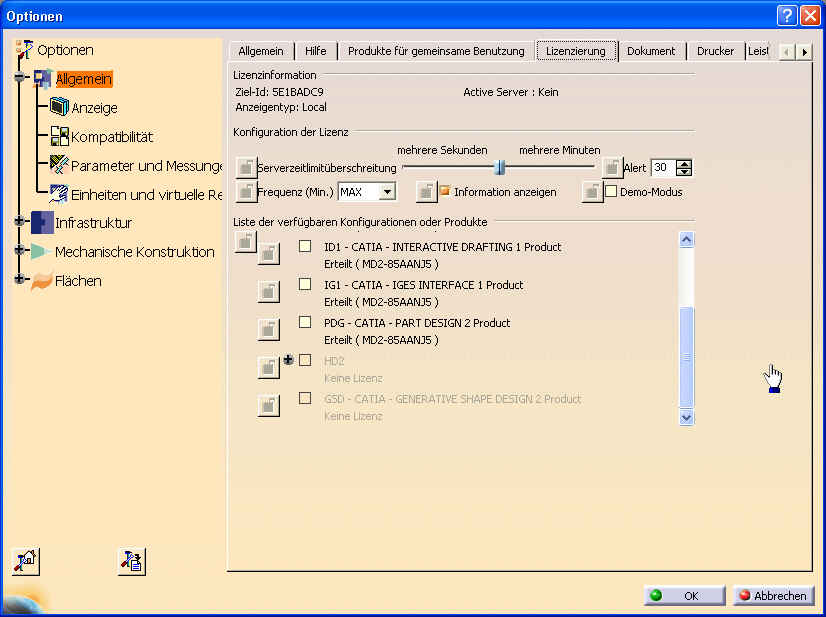Toggle GSD Generative Shape Design checkbox
The image size is (826, 617).
coord(304,398)
